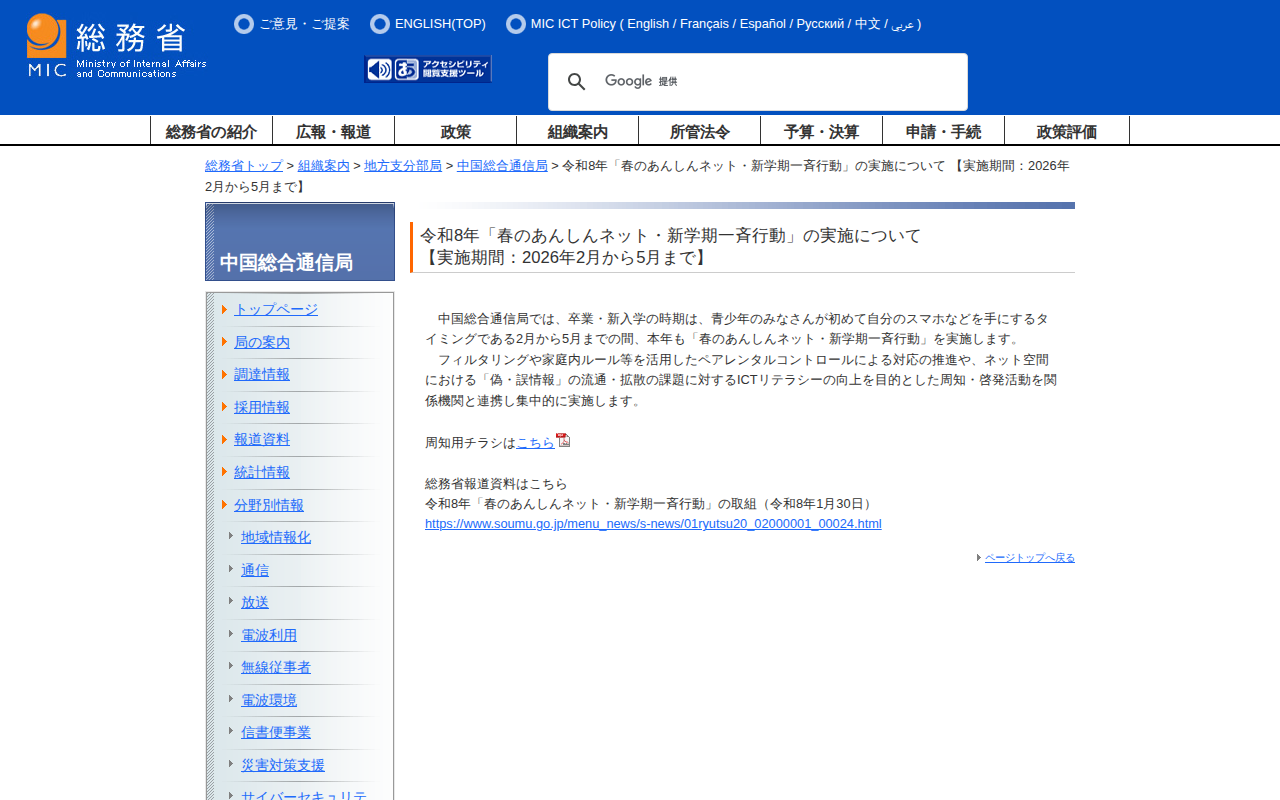Select 申請・手続 in the navigation bar
Image resolution: width=1280 pixels, height=800 pixels.
[x=943, y=131]
